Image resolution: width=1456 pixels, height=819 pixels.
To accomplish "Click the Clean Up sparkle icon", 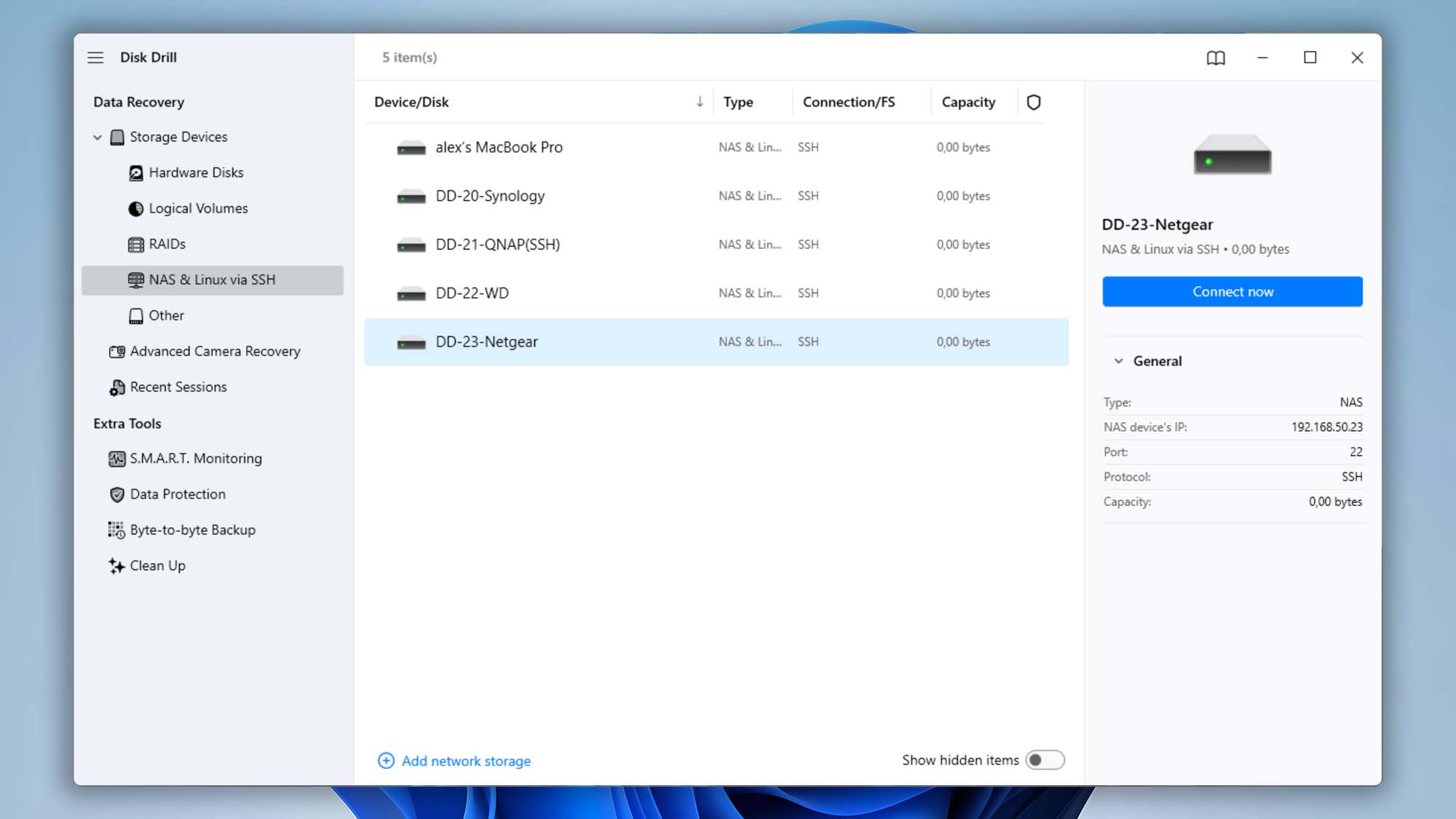I will [x=116, y=566].
